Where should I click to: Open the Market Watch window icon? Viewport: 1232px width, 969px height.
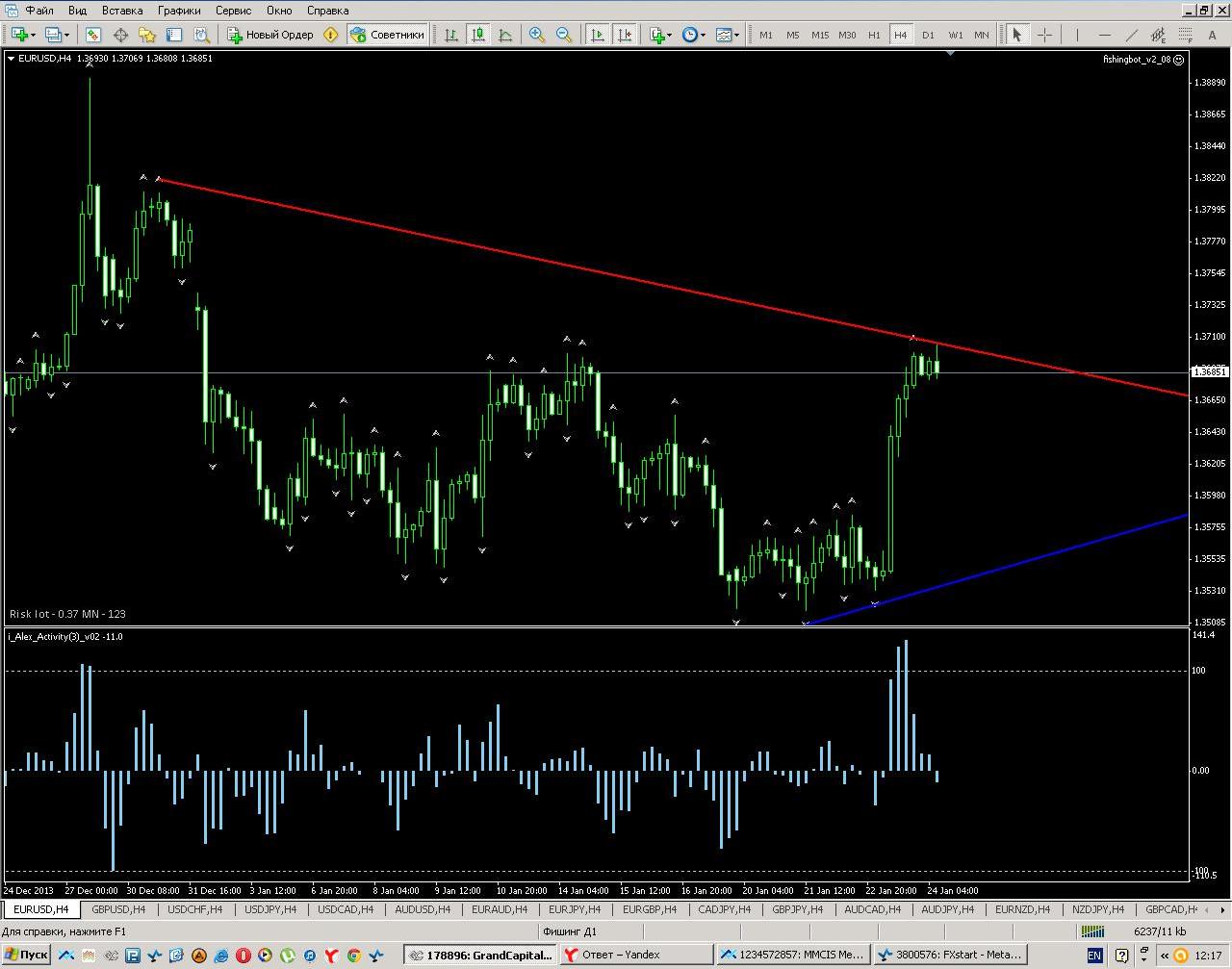pos(92,35)
